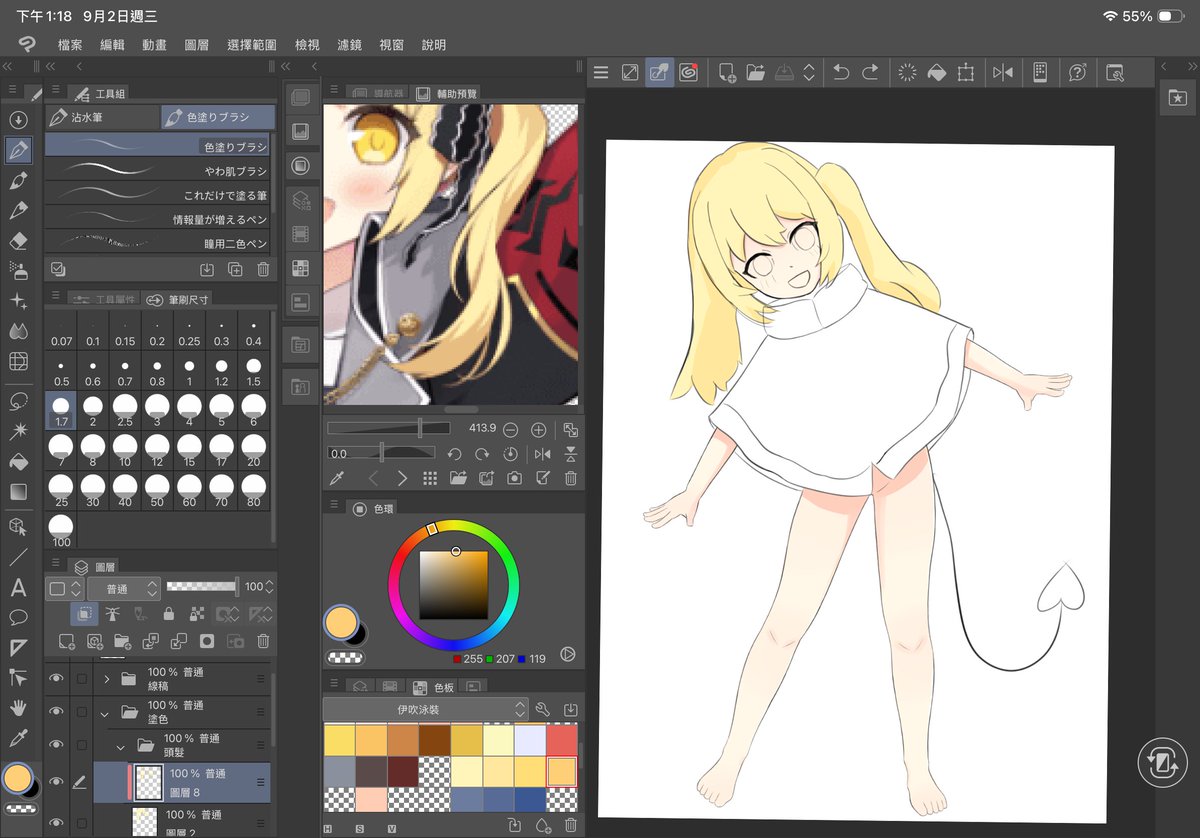Select the Fill bucket tool in left toolbar
The image size is (1200, 838).
pos(18,462)
